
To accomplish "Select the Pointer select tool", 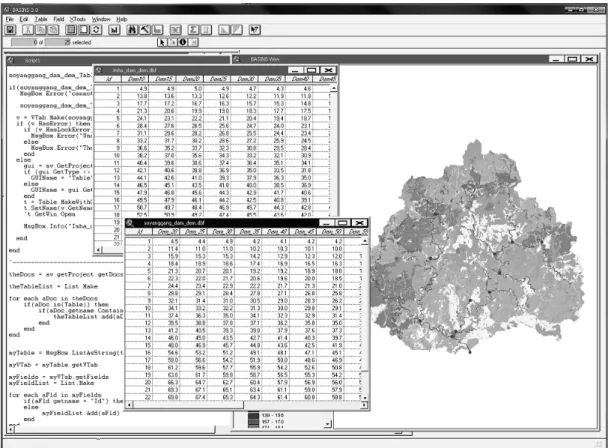I will click(x=162, y=42).
